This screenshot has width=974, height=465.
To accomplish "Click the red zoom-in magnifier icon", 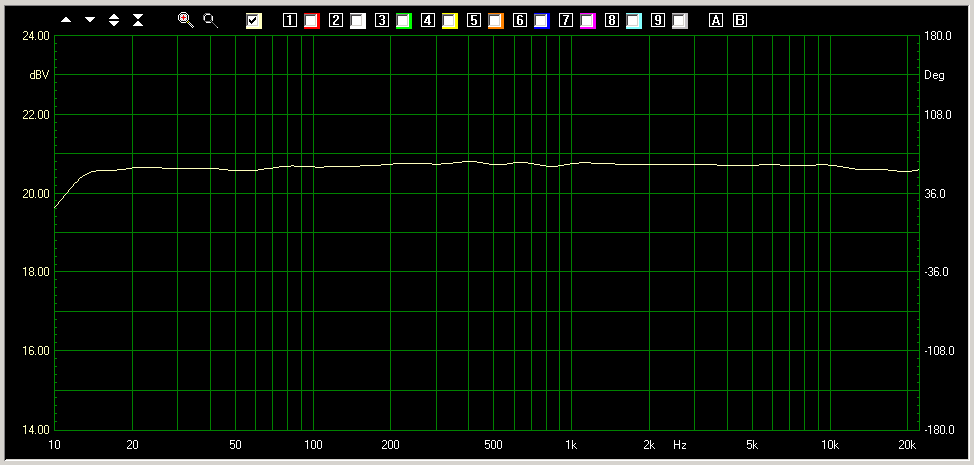I will [x=185, y=20].
